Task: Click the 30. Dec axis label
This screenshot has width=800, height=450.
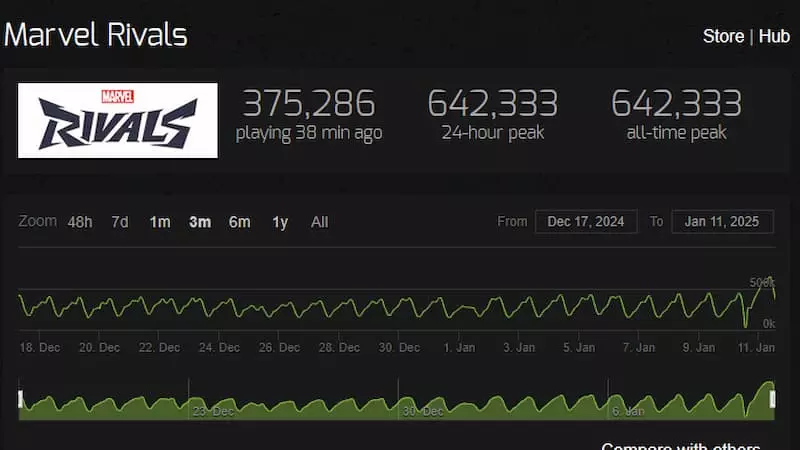Action: [399, 347]
